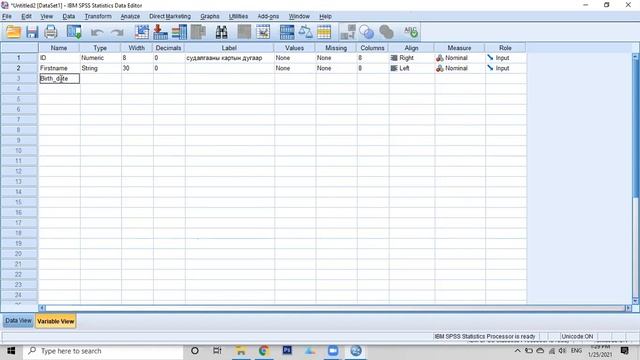Click the Run descriptive statistics icon
Image resolution: width=640 pixels, height=360 pixels.
[x=198, y=32]
